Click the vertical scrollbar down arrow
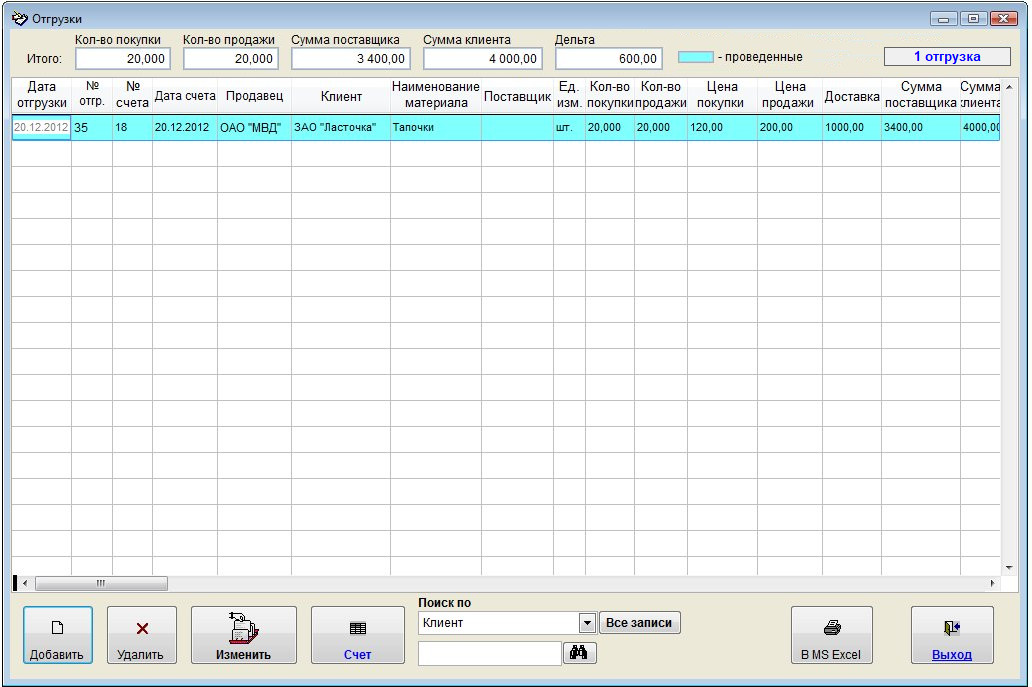 point(1008,565)
